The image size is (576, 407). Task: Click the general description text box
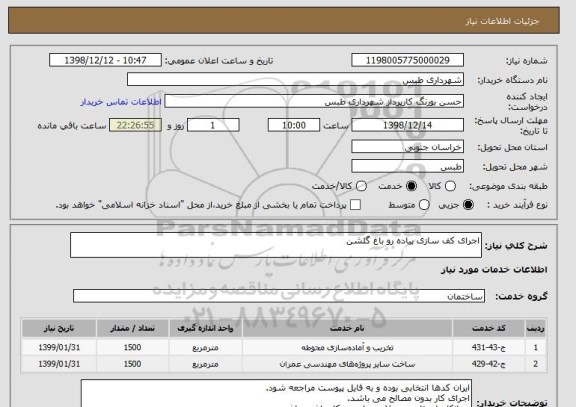[x=276, y=245]
